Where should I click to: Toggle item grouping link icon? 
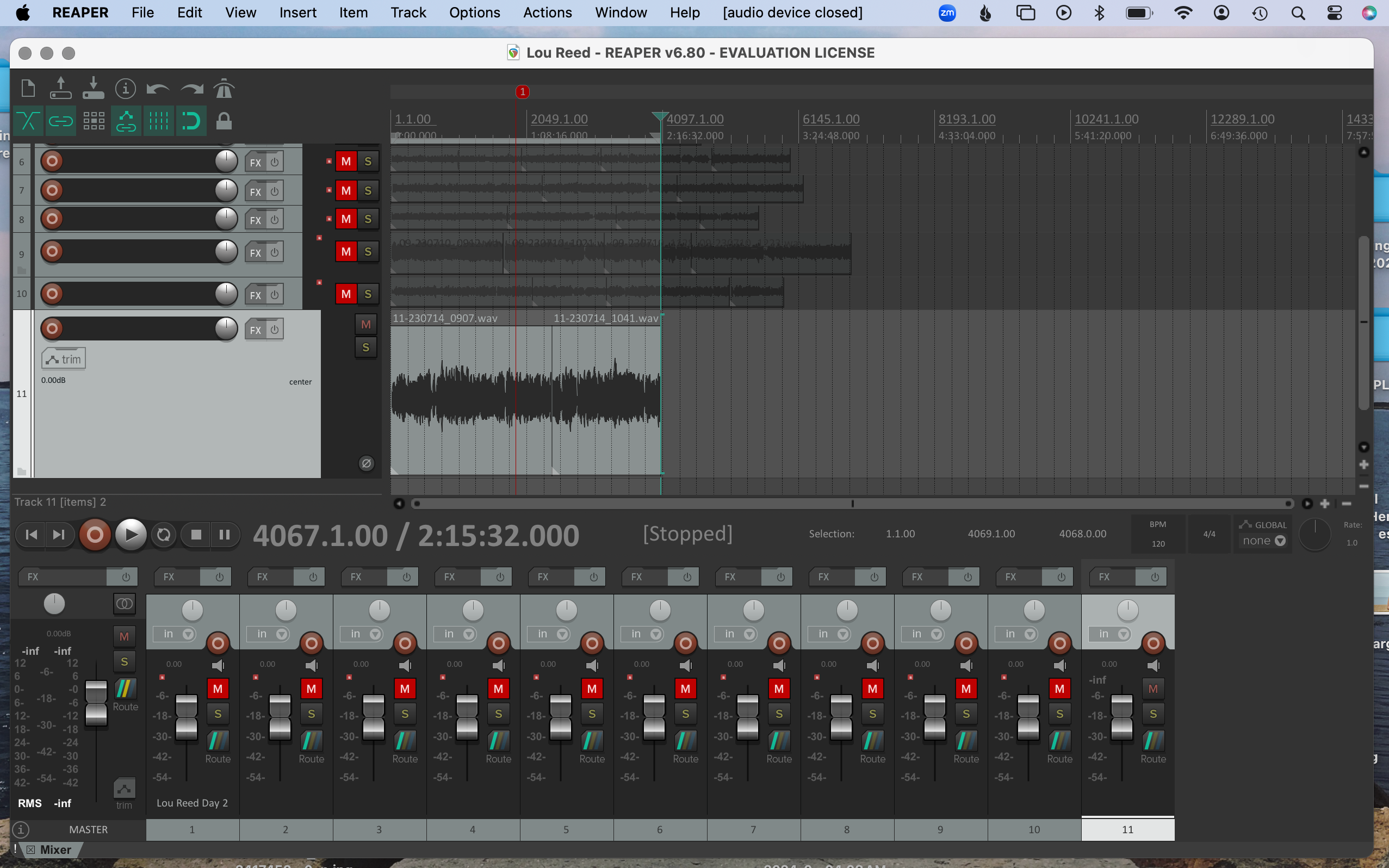[x=60, y=121]
